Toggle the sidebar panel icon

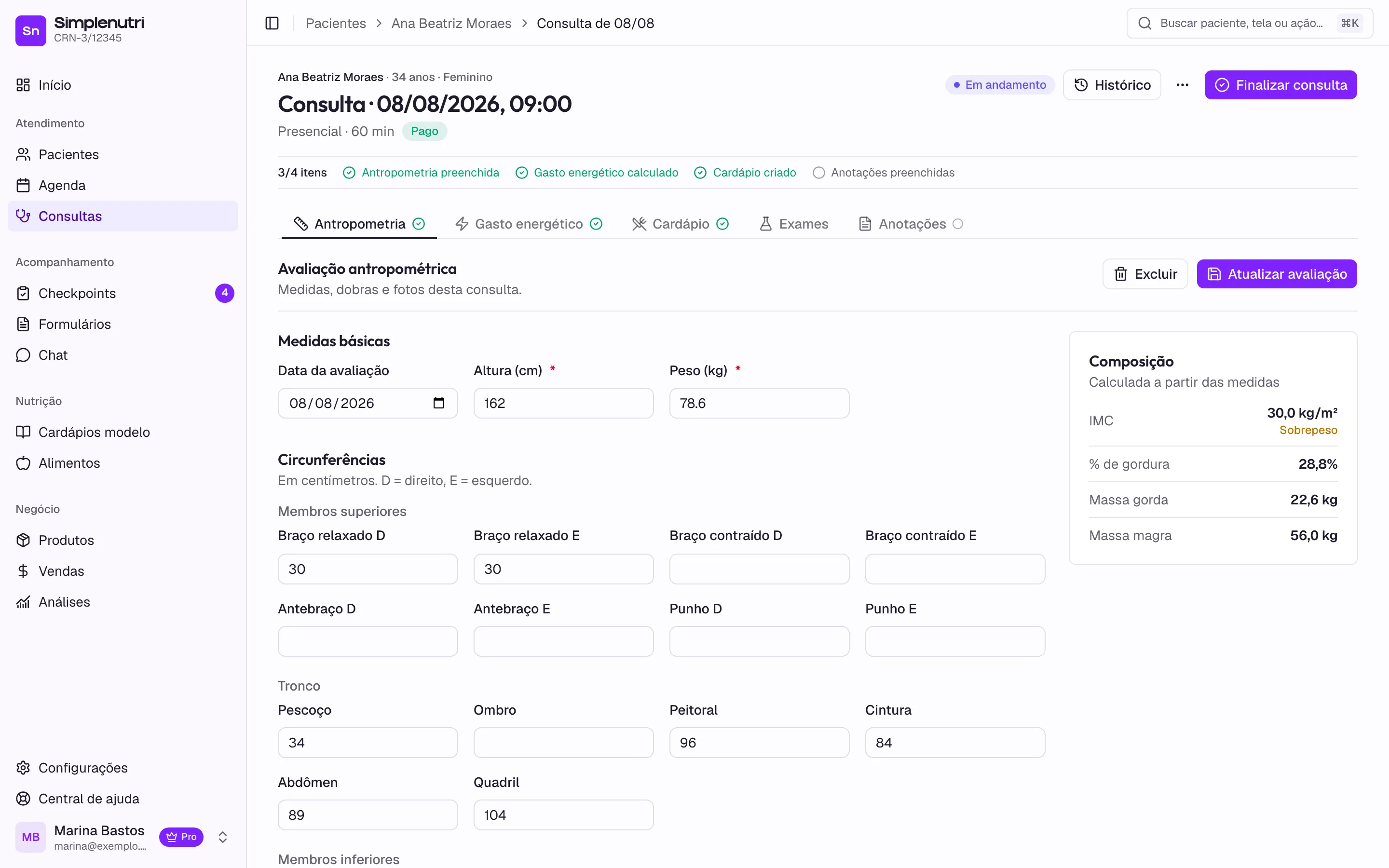click(272, 23)
